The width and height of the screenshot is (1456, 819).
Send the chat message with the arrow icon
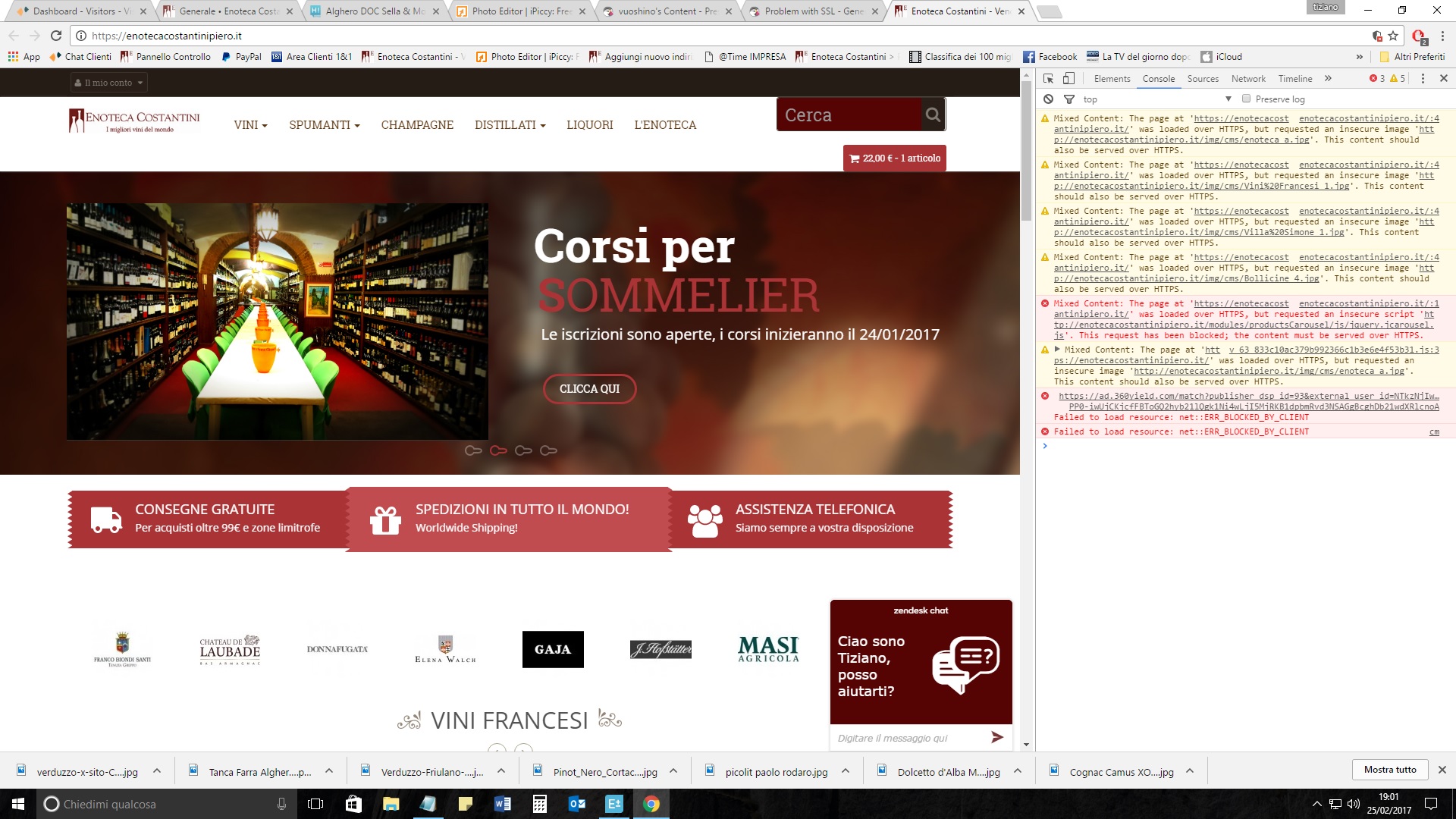[996, 737]
